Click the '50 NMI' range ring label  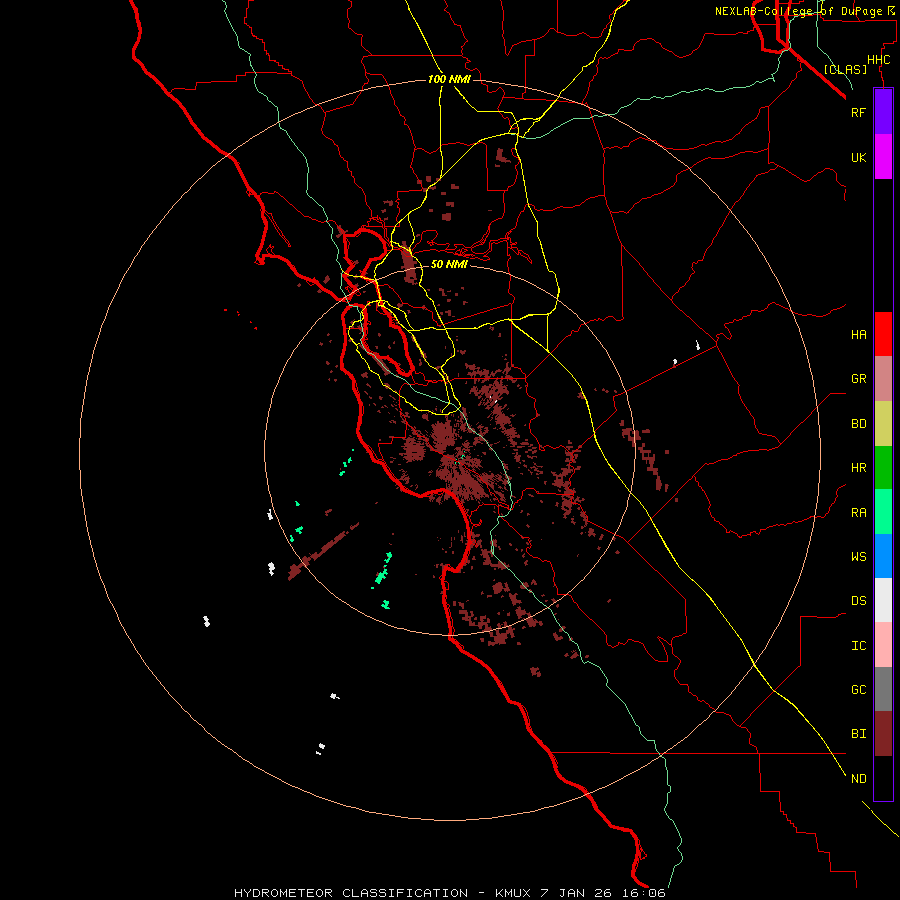[449, 264]
